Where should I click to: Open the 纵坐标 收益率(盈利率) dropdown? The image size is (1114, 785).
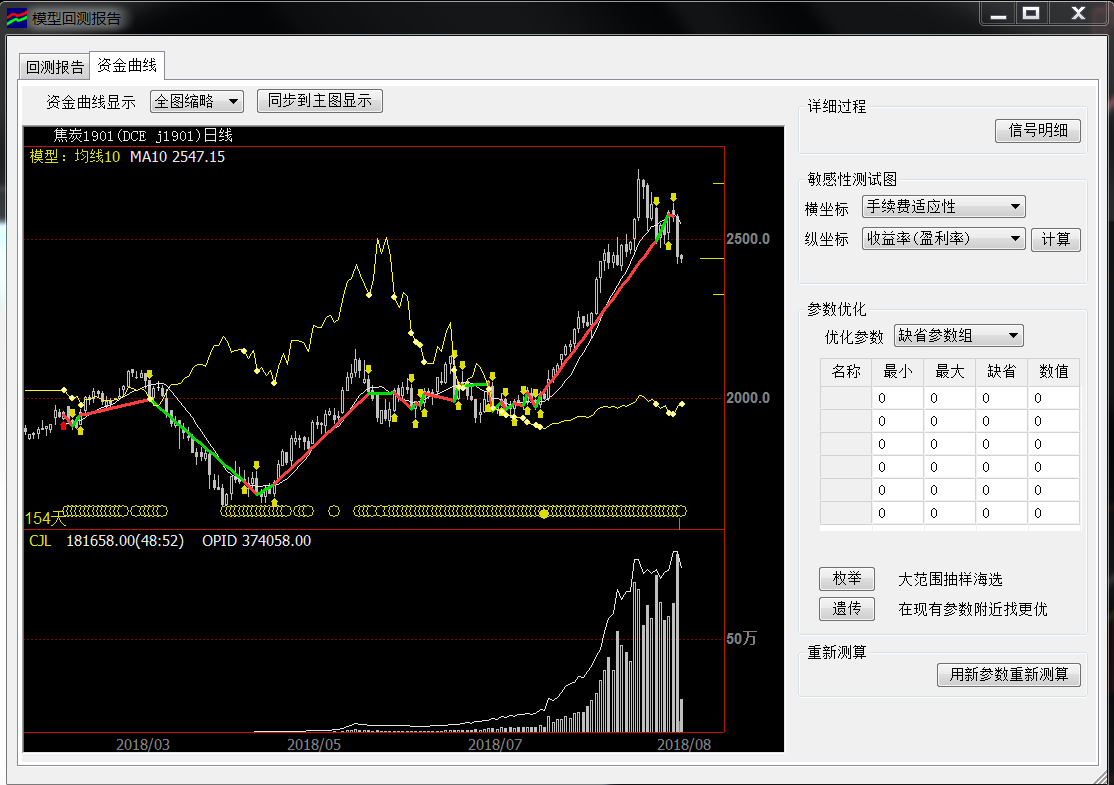(943, 238)
